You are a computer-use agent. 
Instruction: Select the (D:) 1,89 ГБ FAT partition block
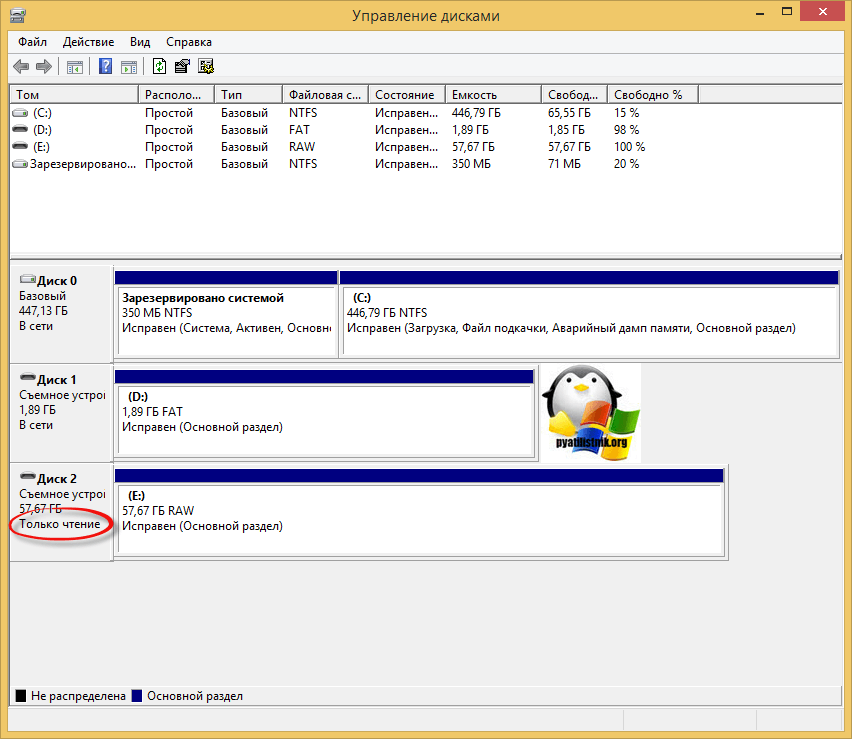[x=324, y=412]
